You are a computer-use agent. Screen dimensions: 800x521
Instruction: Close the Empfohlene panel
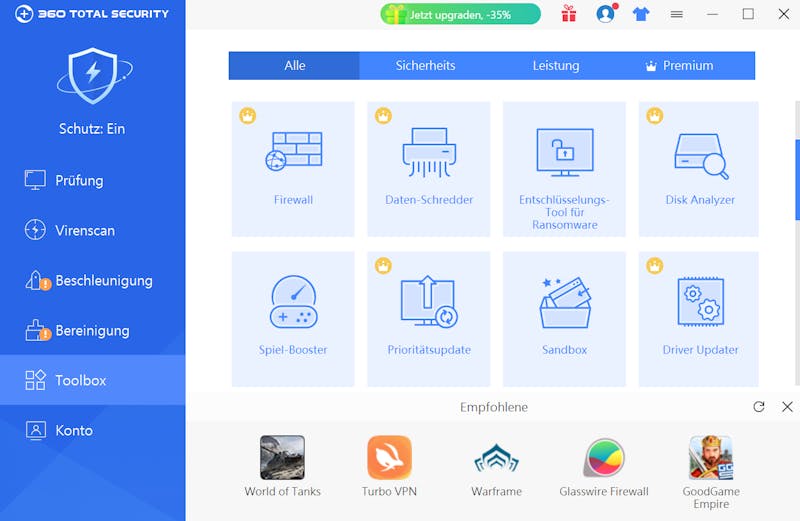click(787, 407)
